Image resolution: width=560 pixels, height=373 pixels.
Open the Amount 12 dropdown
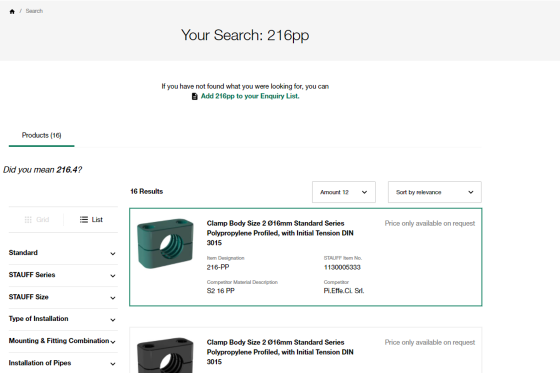pyautogui.click(x=344, y=192)
